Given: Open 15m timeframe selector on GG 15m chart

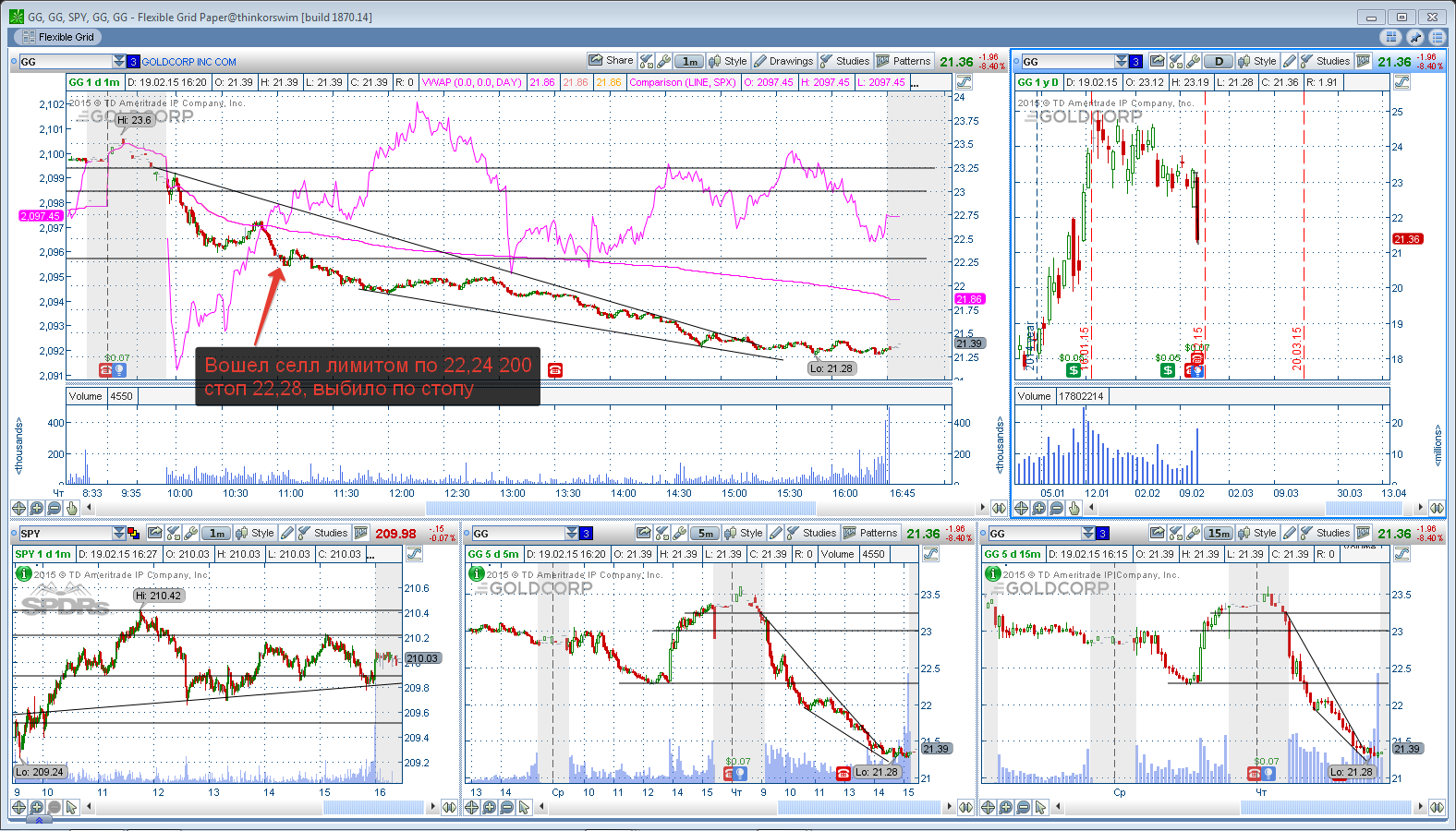Looking at the screenshot, I should pyautogui.click(x=1219, y=534).
